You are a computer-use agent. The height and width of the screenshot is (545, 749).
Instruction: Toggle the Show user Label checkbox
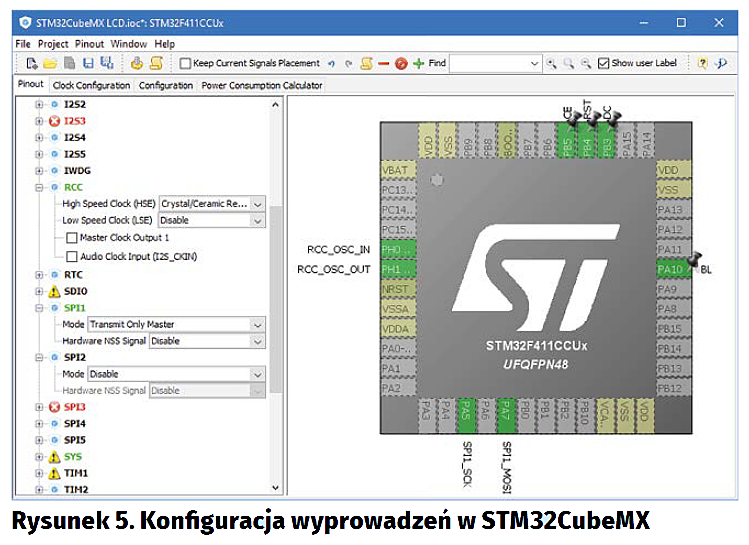click(x=603, y=63)
